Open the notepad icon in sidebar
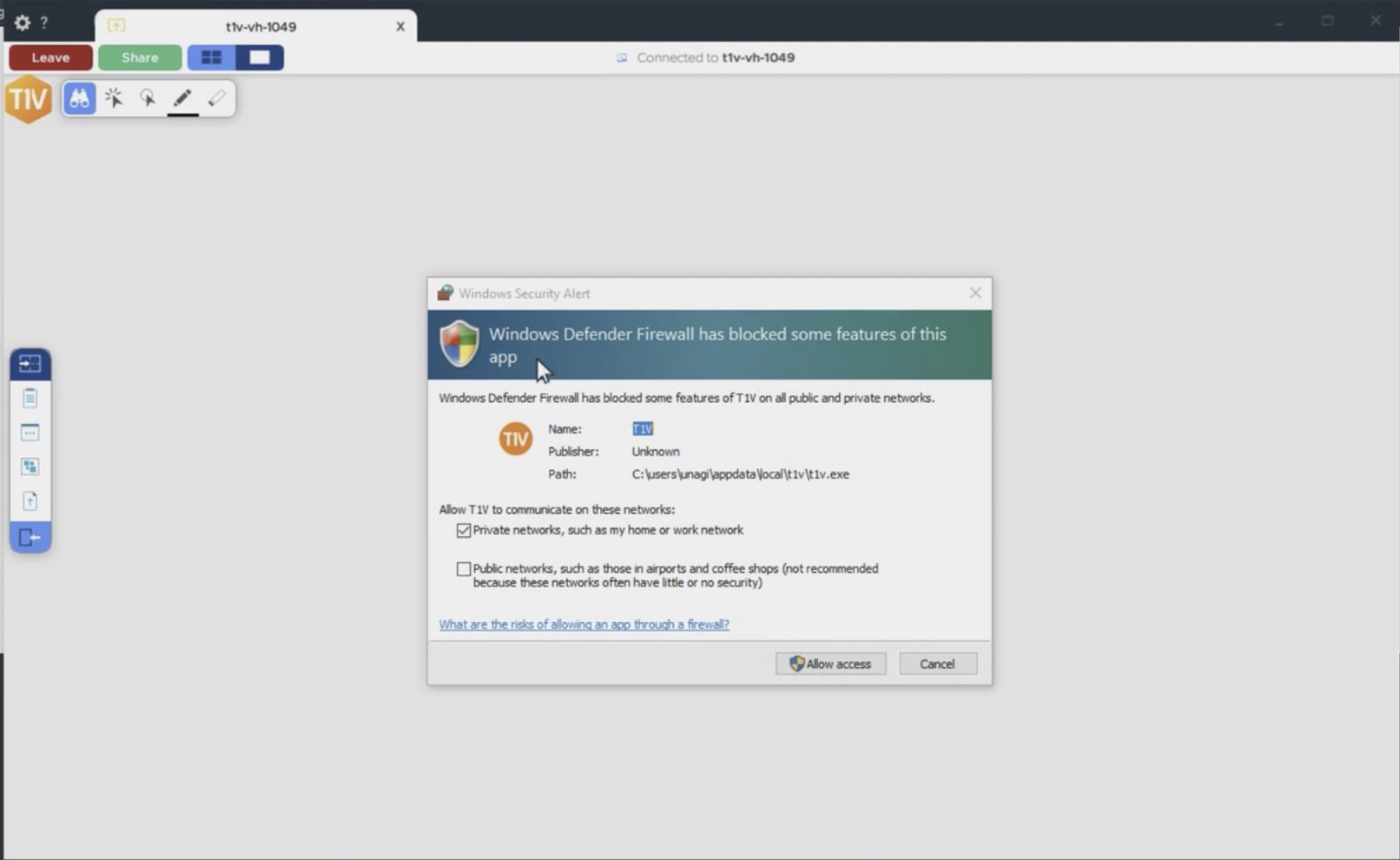The image size is (1400, 860). (x=30, y=398)
